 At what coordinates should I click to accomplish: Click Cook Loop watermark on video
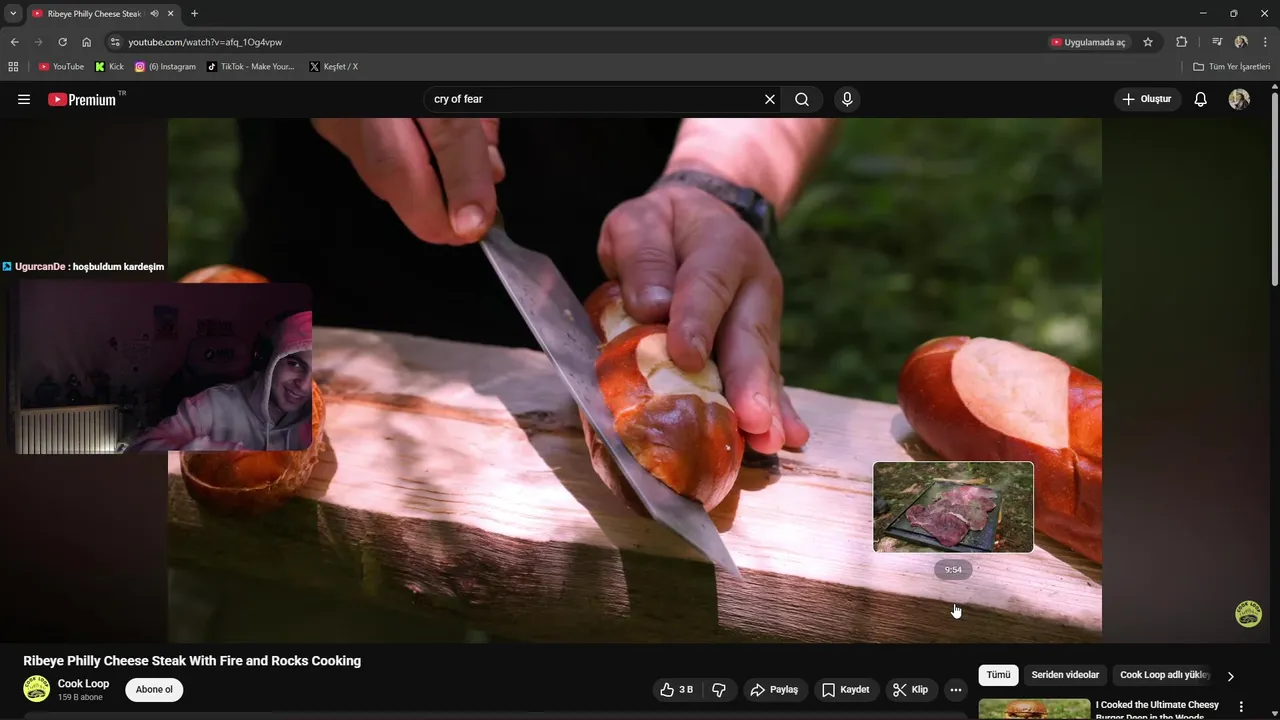[x=1248, y=614]
